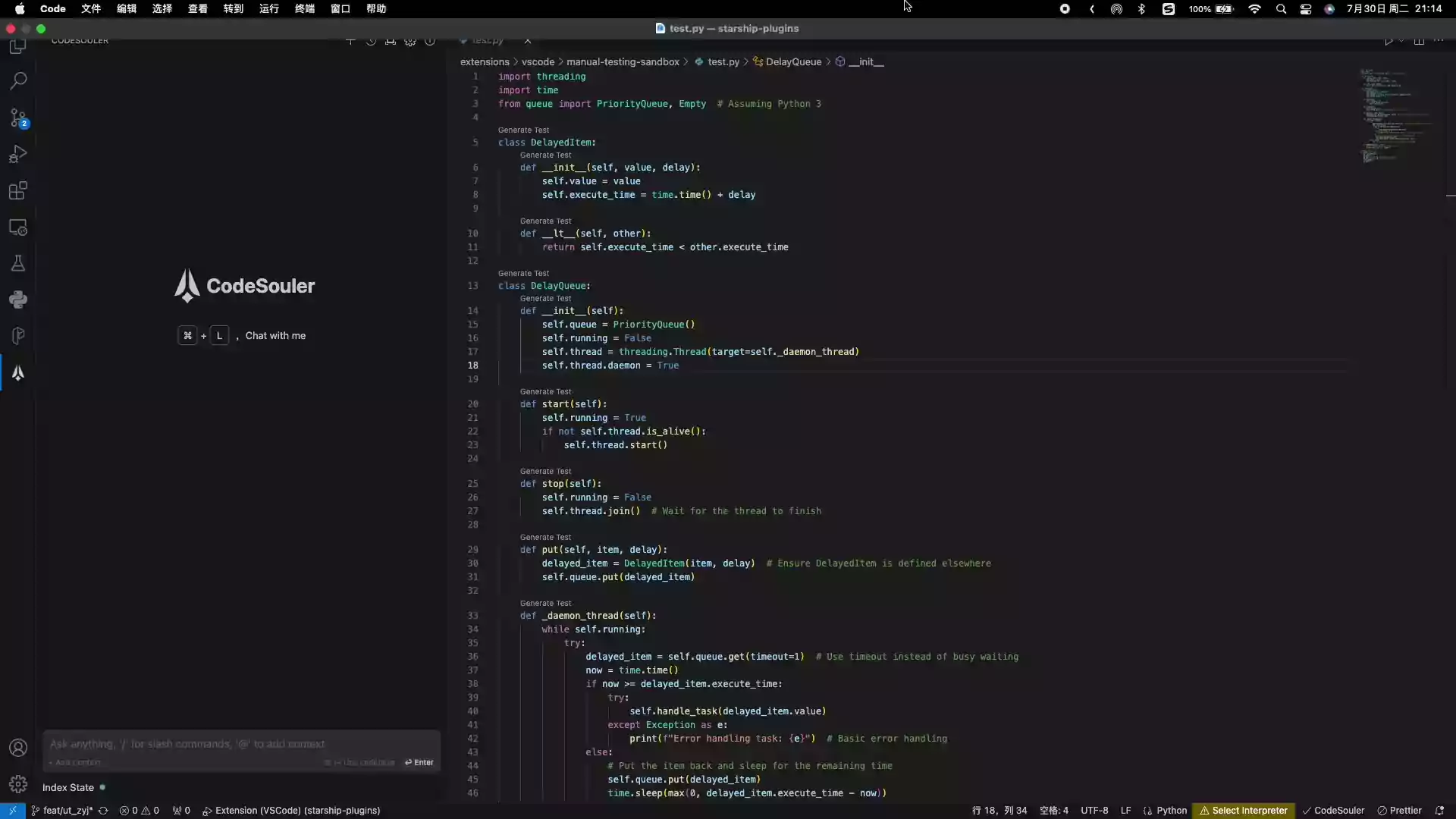Click the Accounts icon in activity bar

[18, 748]
